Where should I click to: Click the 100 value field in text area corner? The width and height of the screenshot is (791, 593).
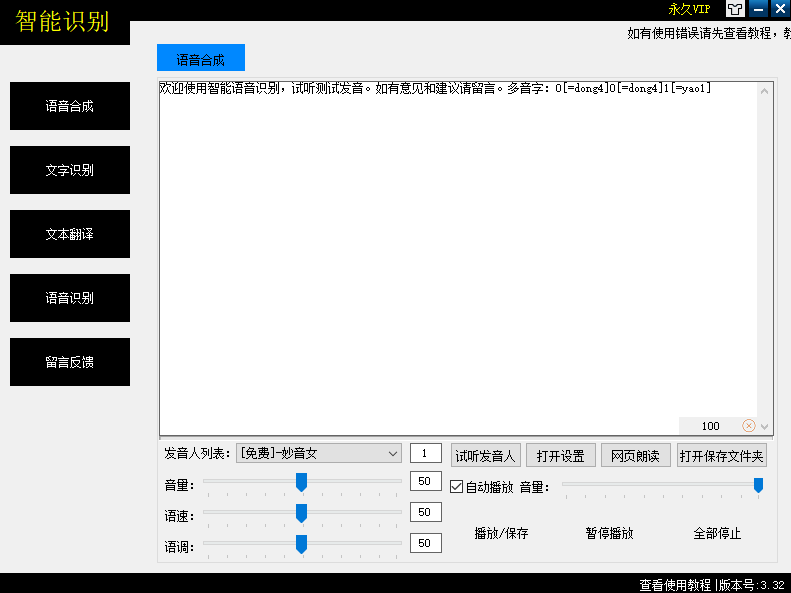click(710, 426)
